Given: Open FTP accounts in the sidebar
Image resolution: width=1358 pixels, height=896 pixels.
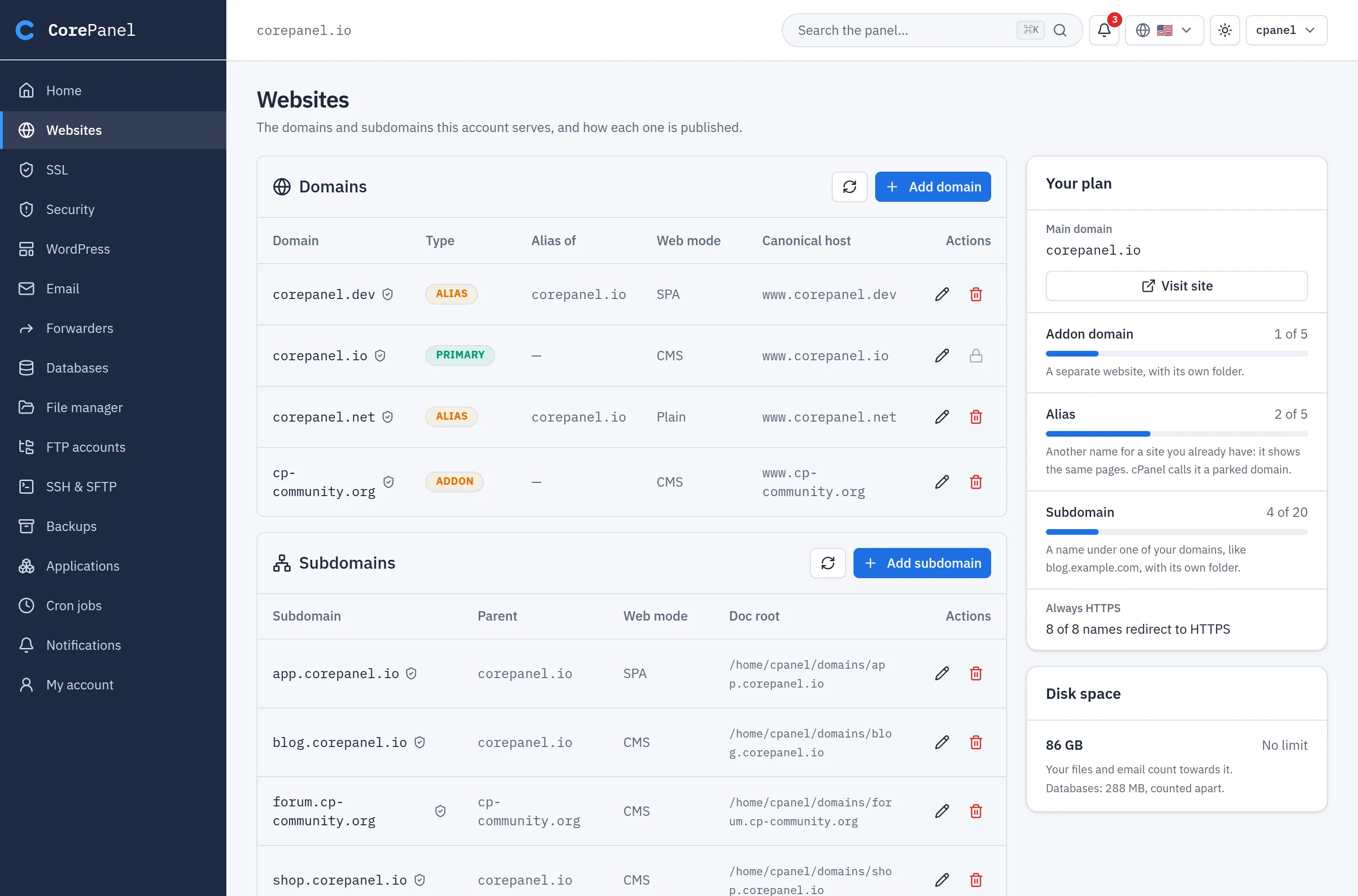Looking at the screenshot, I should click(x=113, y=447).
